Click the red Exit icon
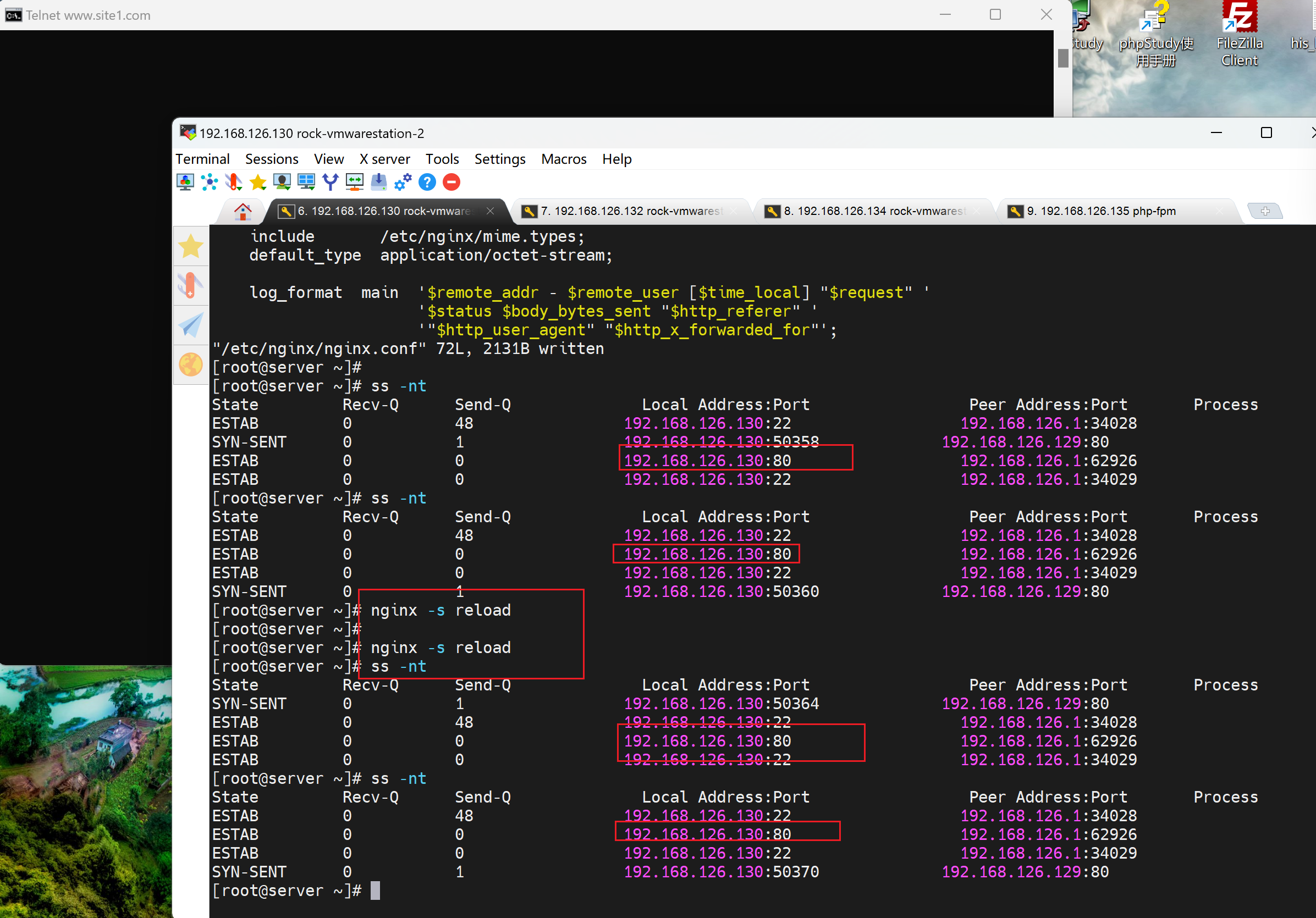 tap(451, 182)
